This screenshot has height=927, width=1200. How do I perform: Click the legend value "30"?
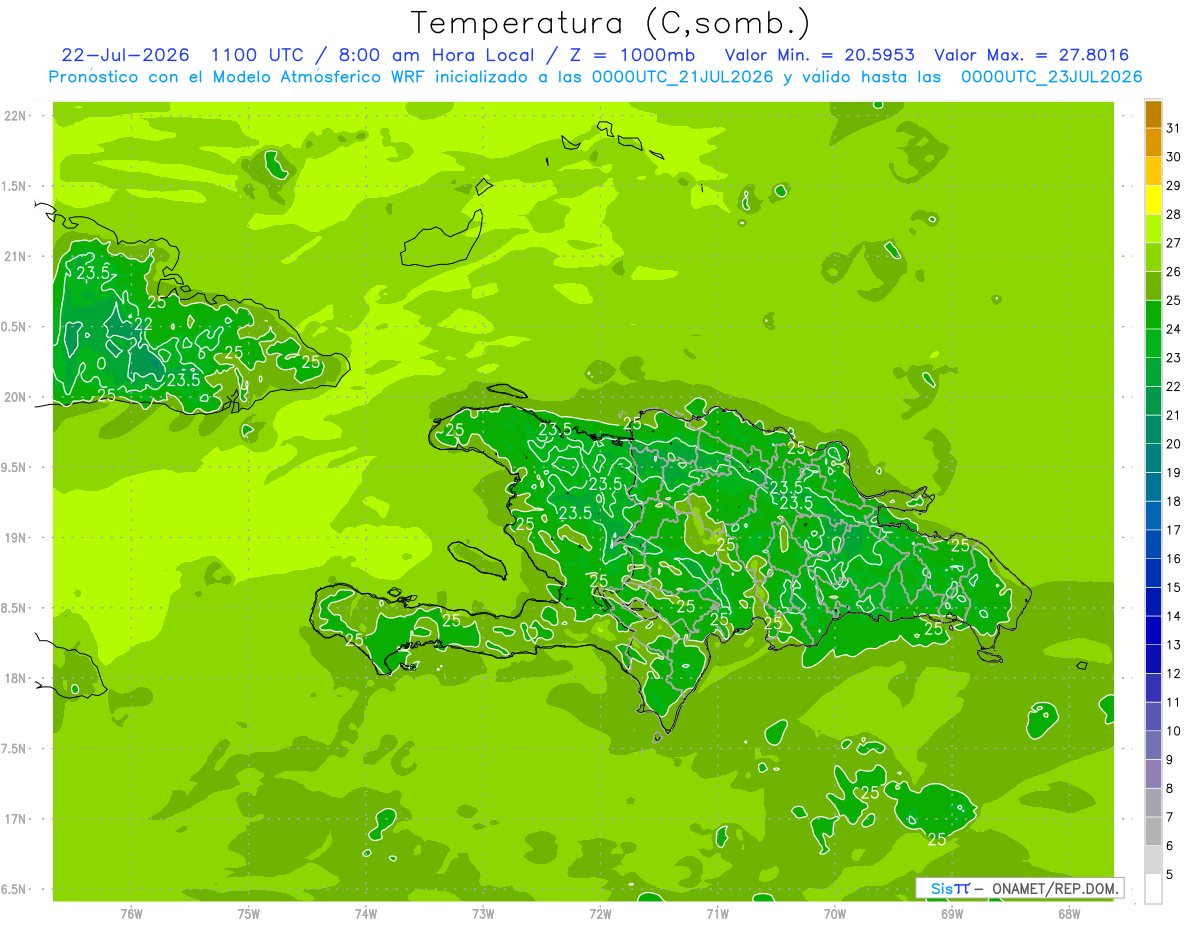(1174, 156)
